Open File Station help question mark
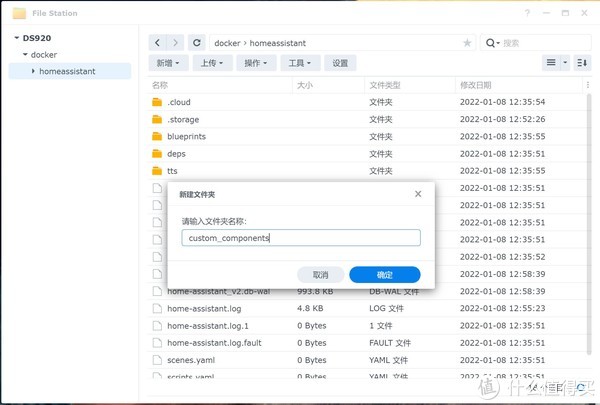The width and height of the screenshot is (600, 405). pos(527,13)
